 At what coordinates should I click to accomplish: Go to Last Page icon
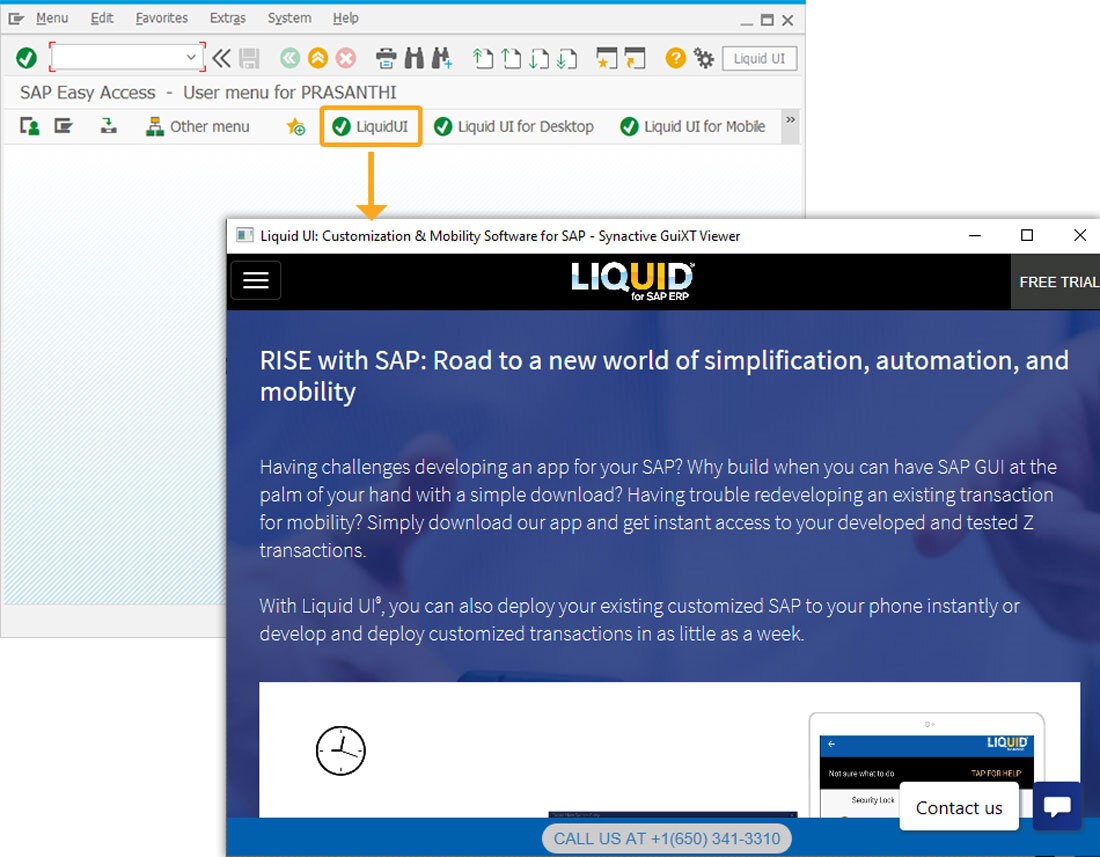tap(567, 58)
